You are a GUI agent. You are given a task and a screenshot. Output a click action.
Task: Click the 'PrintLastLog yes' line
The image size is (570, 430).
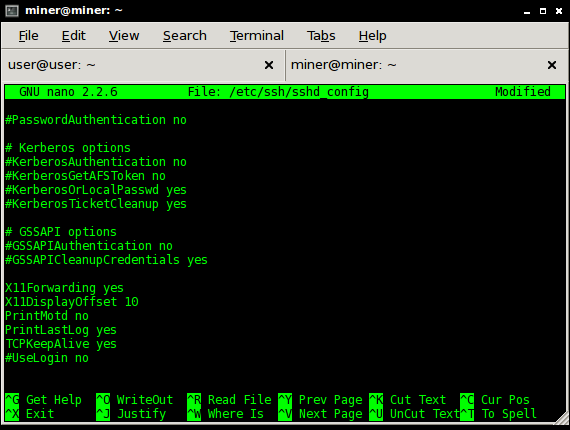61,330
